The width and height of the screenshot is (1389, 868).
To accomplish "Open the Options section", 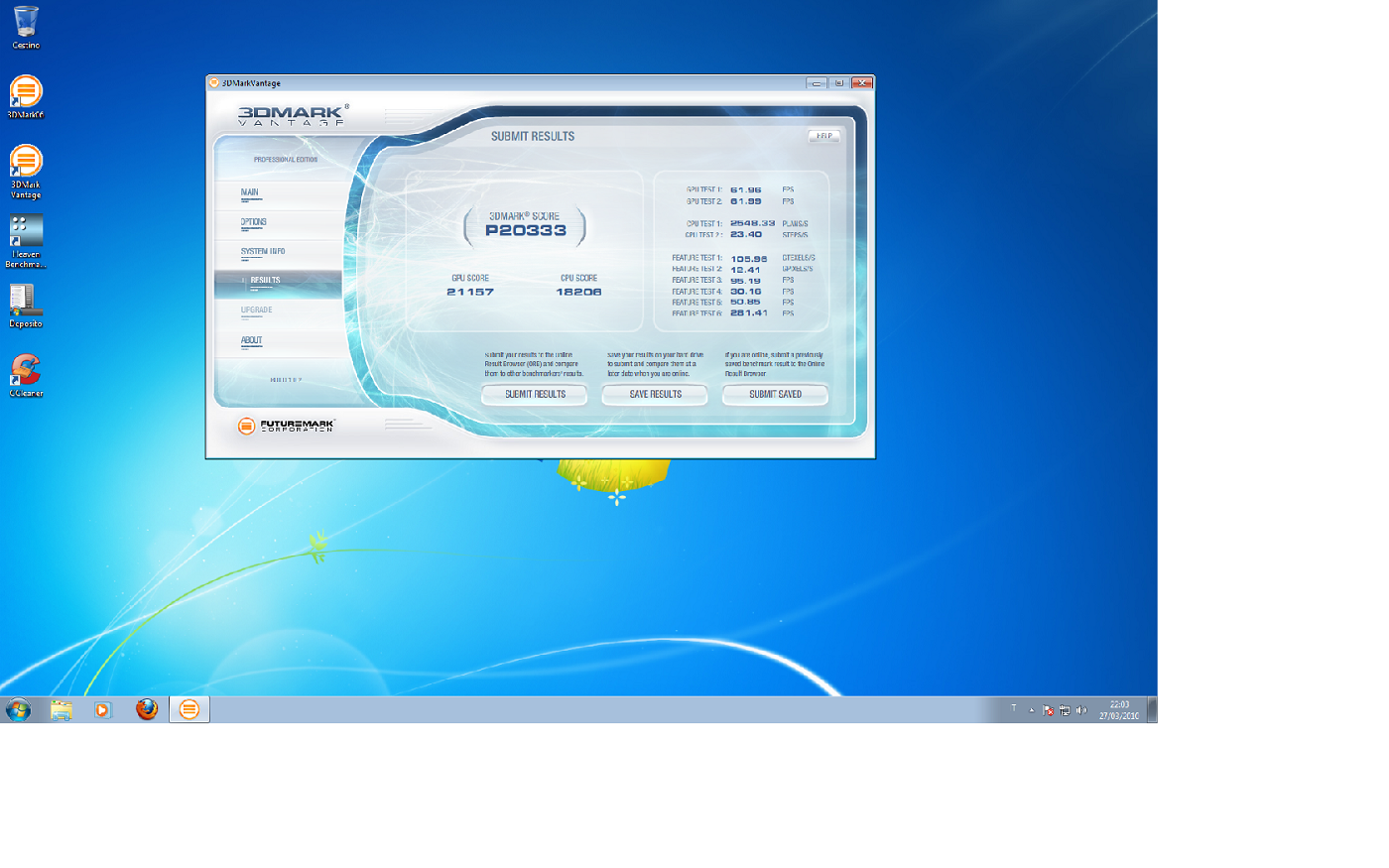I will point(254,223).
